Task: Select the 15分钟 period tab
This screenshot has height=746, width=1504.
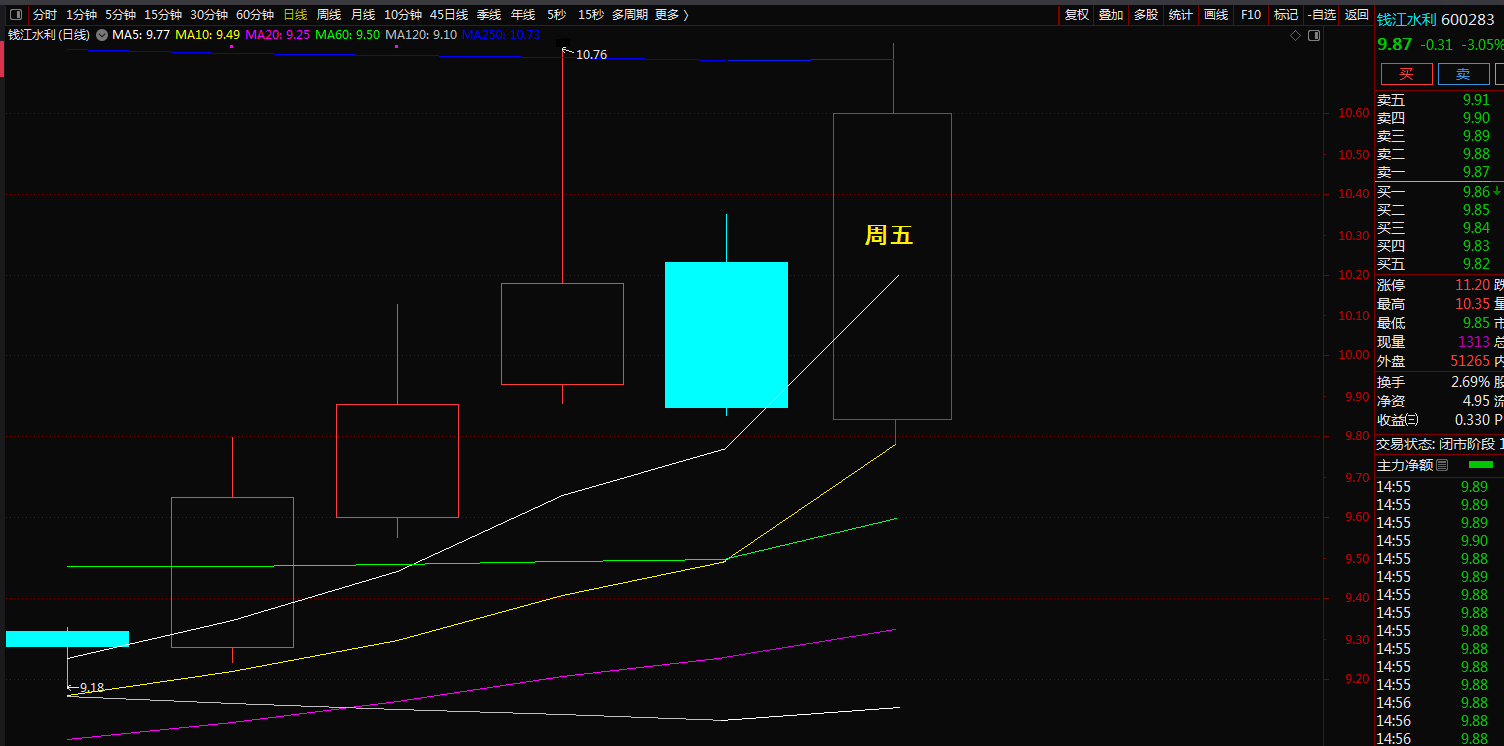Action: click(163, 15)
